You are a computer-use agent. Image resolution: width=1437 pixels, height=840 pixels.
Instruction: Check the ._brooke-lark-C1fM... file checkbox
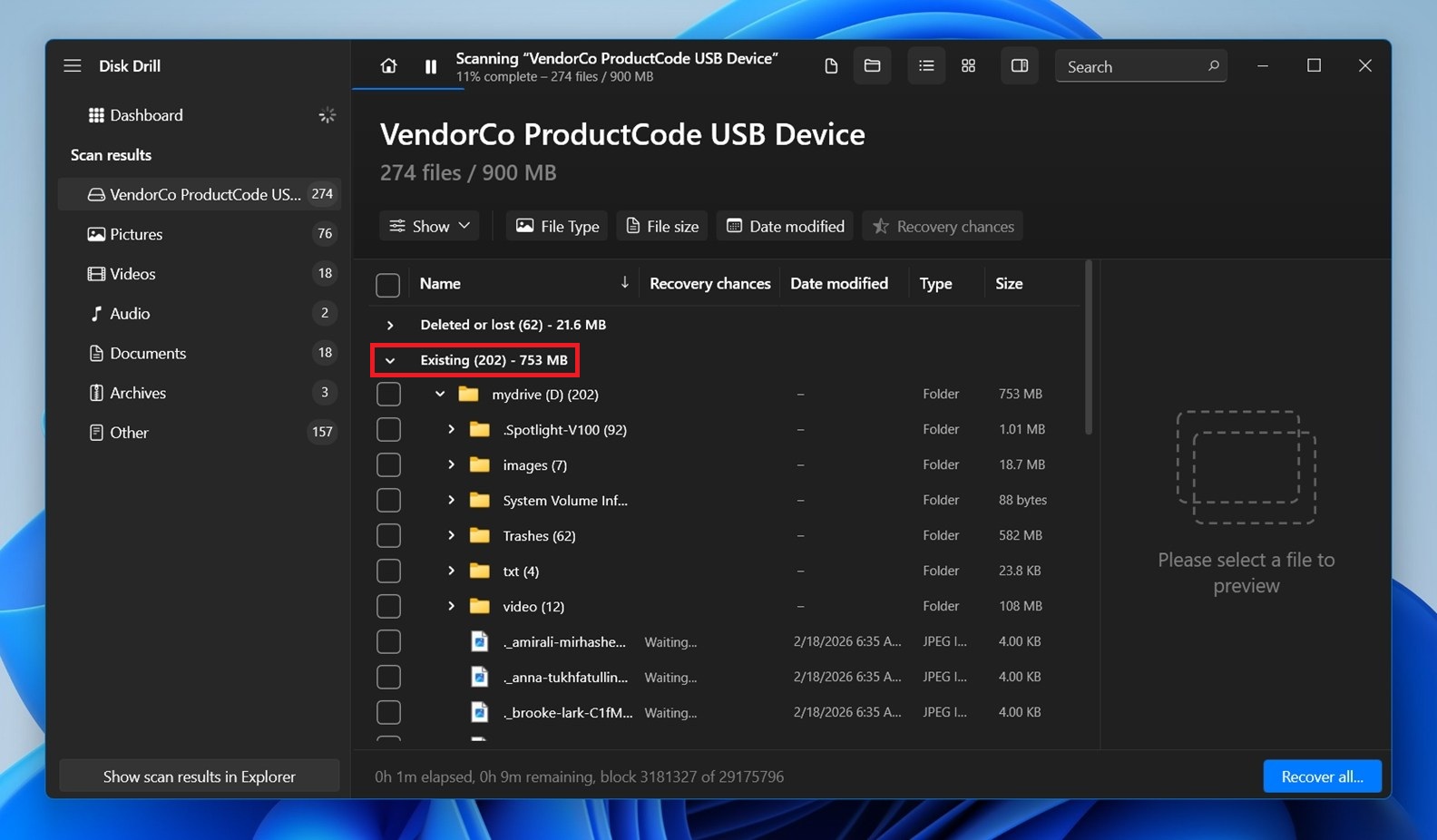click(388, 713)
